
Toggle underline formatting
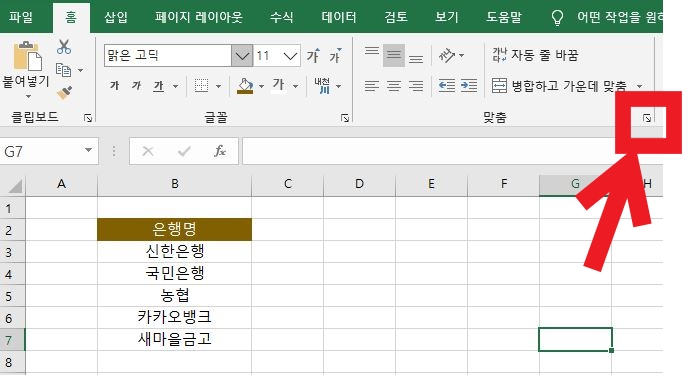pos(159,86)
